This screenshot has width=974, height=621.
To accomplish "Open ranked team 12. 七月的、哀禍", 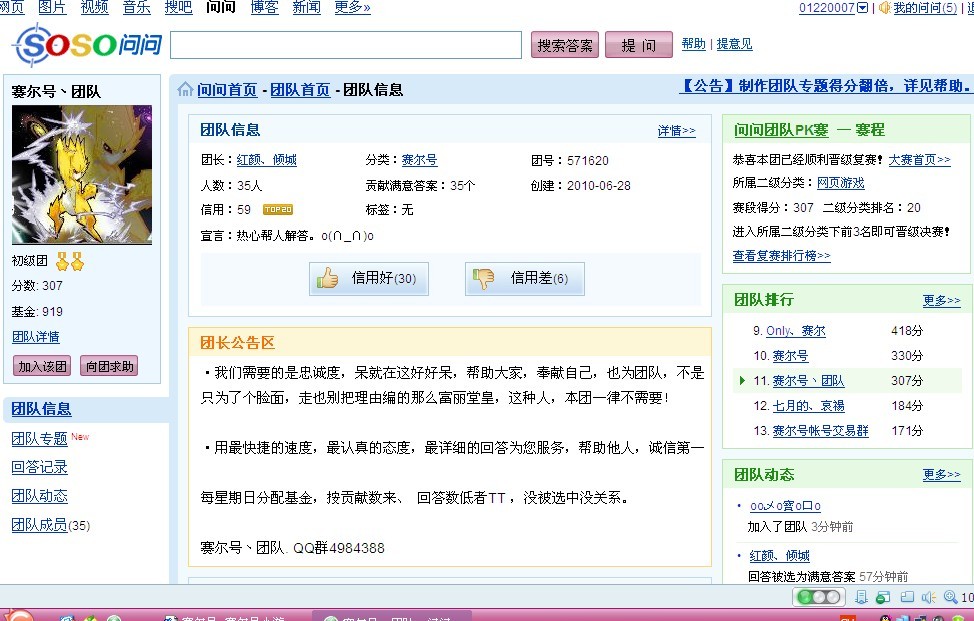I will pyautogui.click(x=808, y=406).
